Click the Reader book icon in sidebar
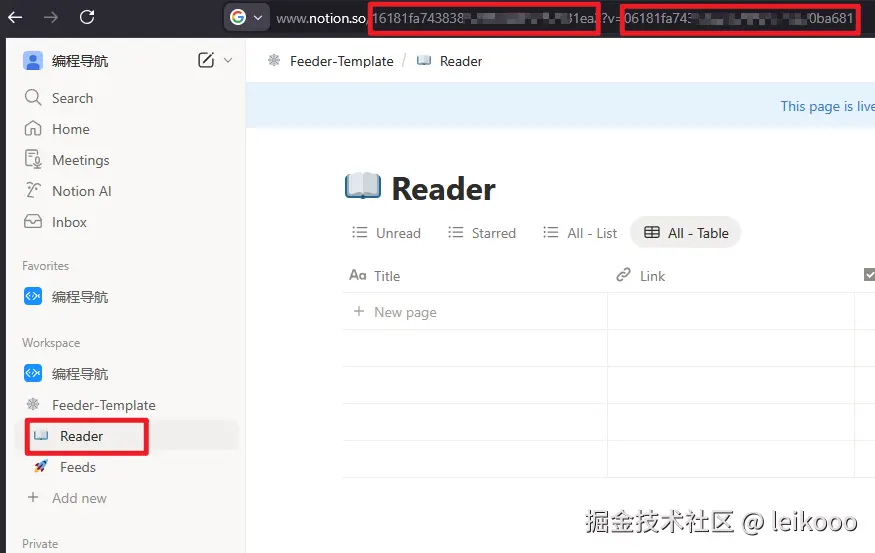The height and width of the screenshot is (553, 875). point(41,435)
